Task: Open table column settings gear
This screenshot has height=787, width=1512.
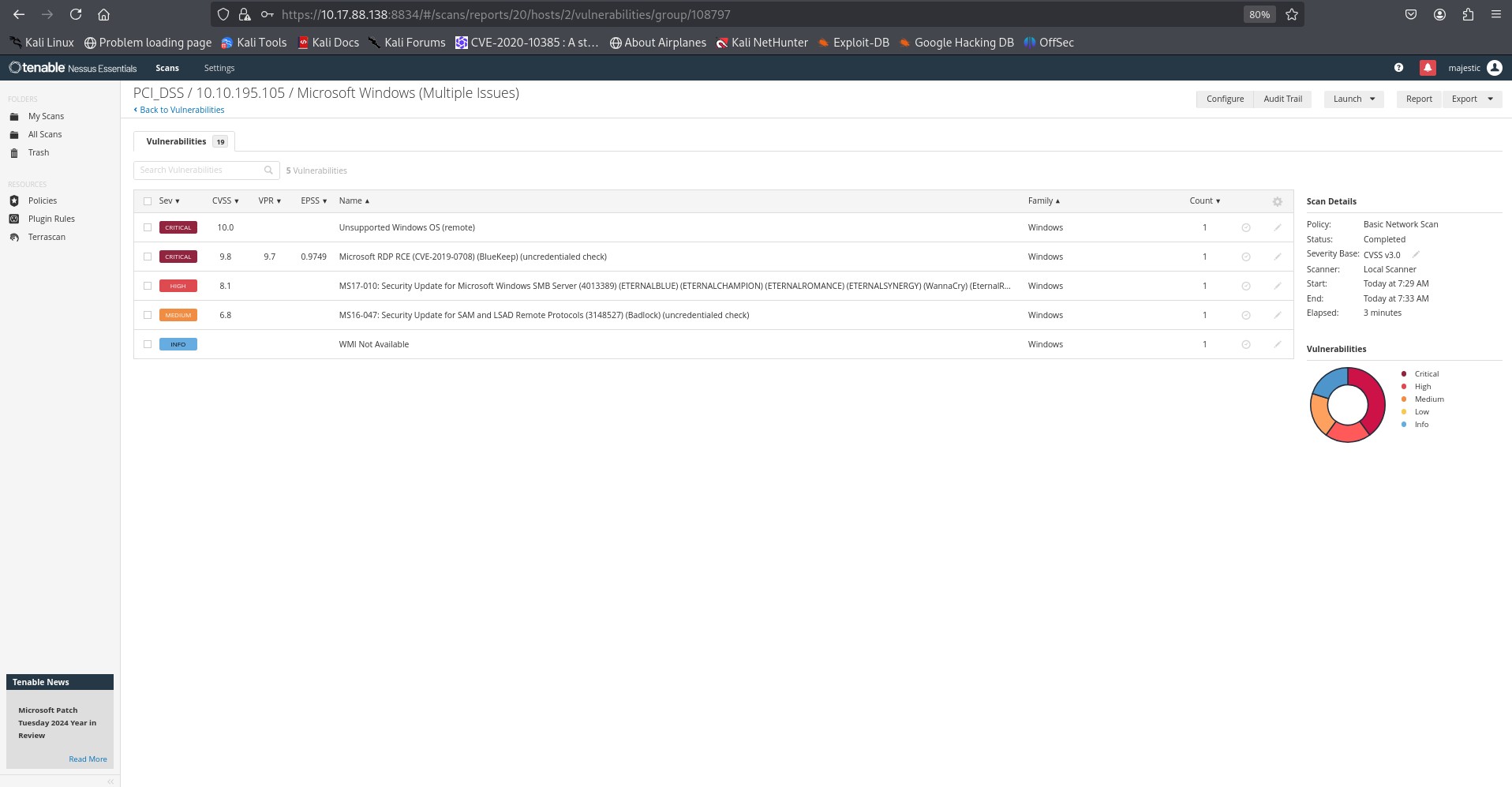Action: click(x=1278, y=201)
